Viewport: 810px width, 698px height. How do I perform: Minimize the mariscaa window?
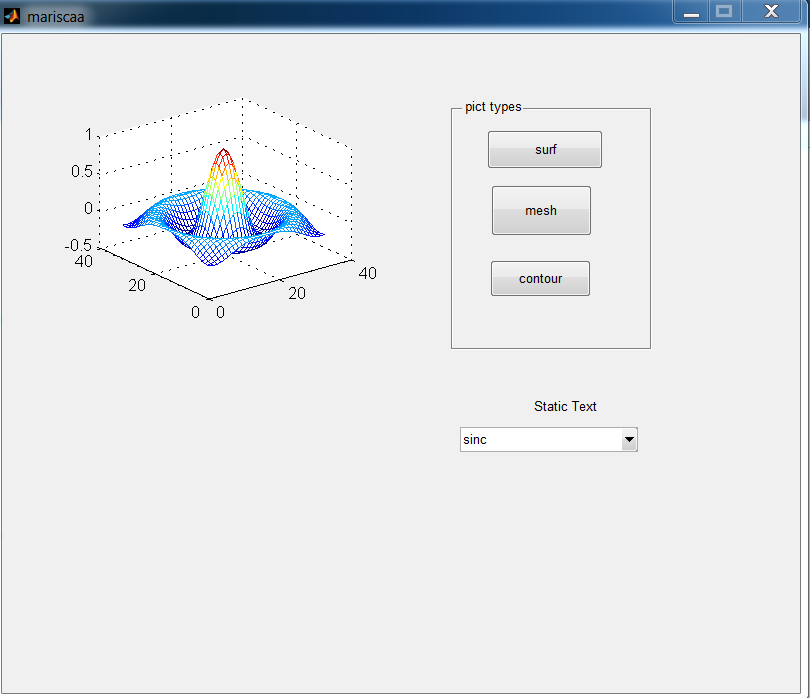pos(690,12)
